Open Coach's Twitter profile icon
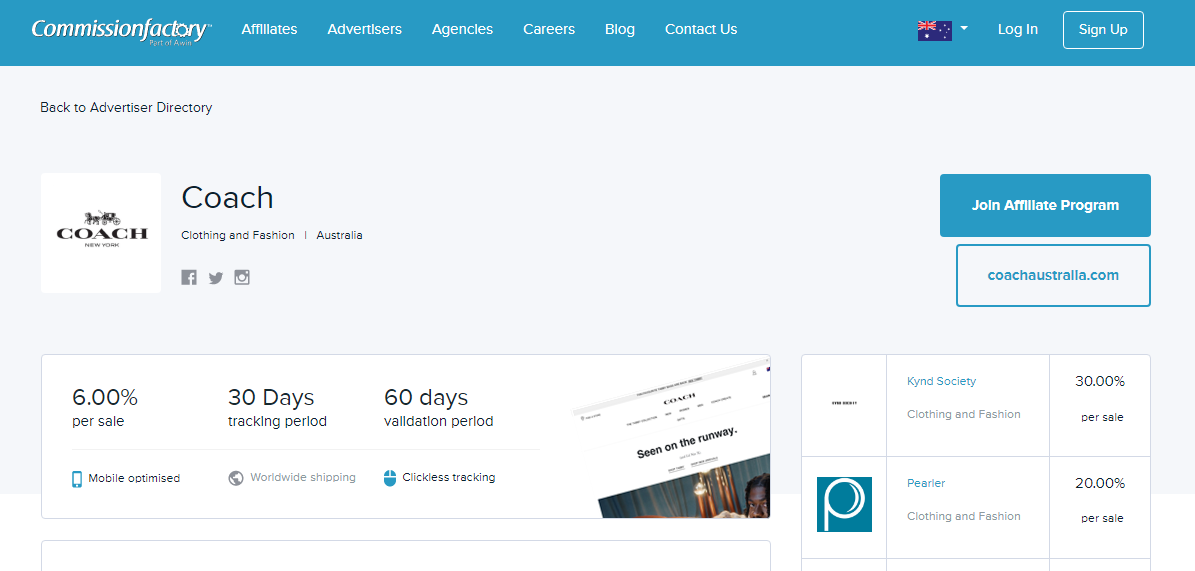The image size is (1195, 571). (216, 278)
